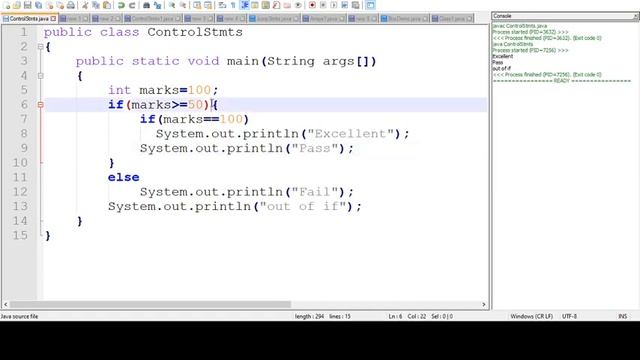Toggle the indent guide button
This screenshot has height=360, width=640.
pos(244,5)
